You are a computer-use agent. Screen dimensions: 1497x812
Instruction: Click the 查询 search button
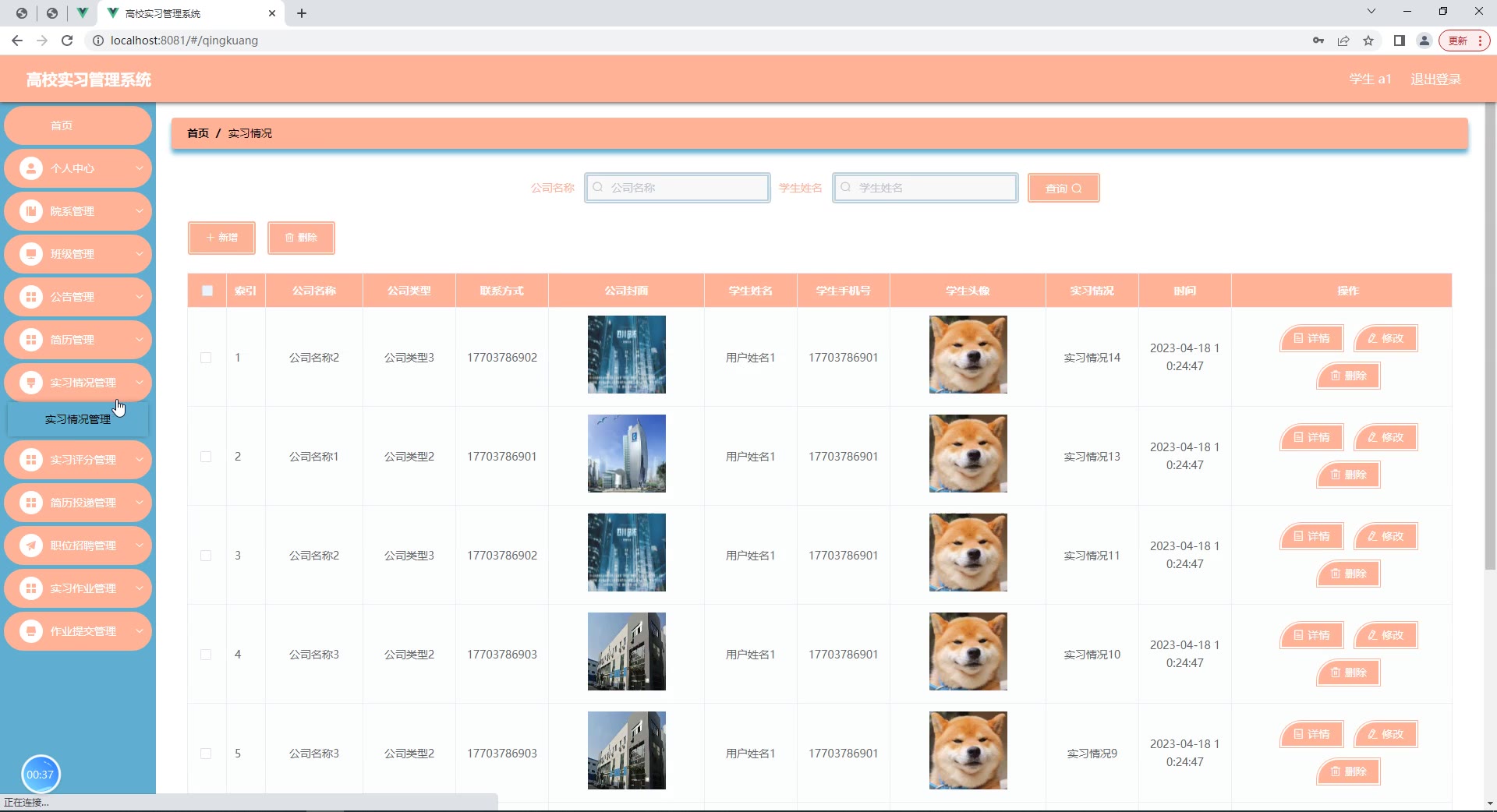[x=1063, y=188]
